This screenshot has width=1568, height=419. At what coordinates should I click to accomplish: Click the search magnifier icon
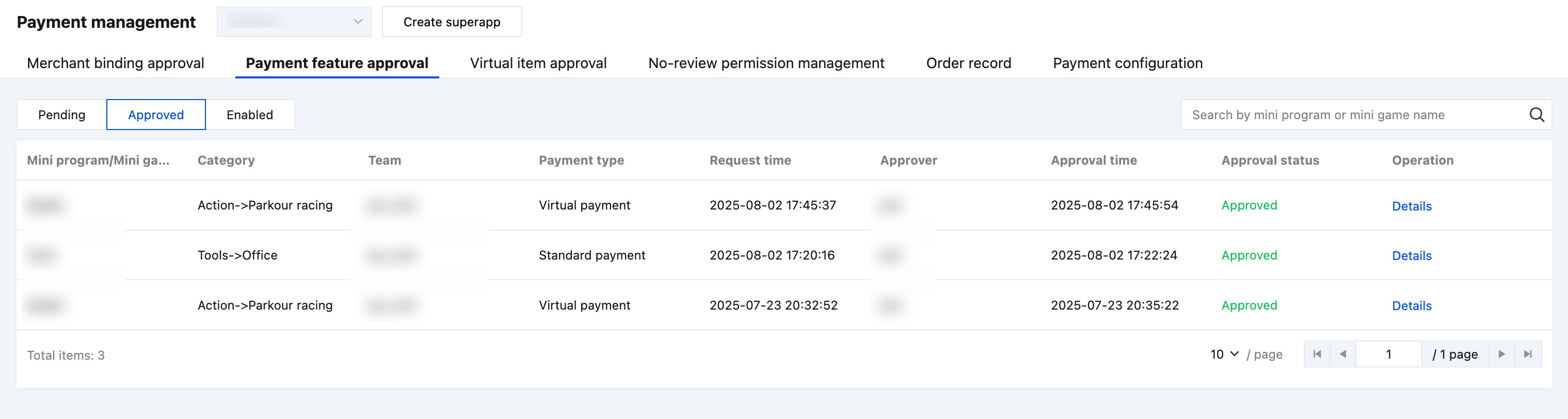[x=1535, y=115]
